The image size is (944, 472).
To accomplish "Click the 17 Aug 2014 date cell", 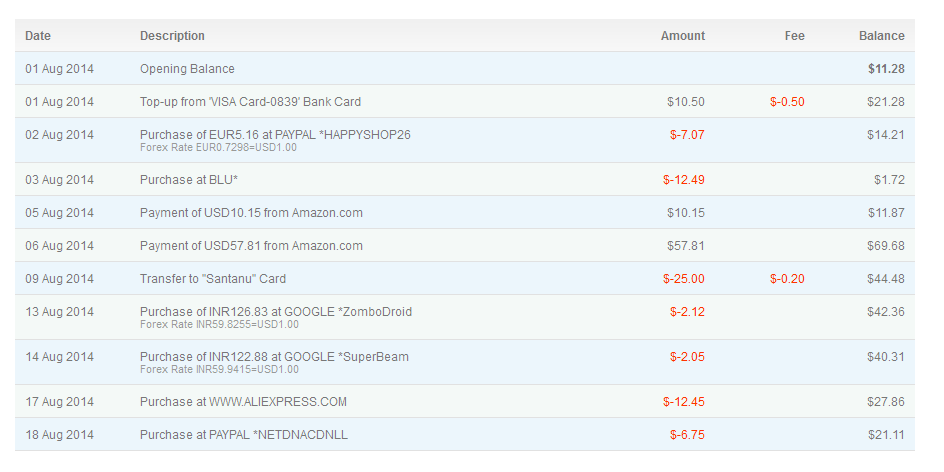I will pyautogui.click(x=59, y=402).
